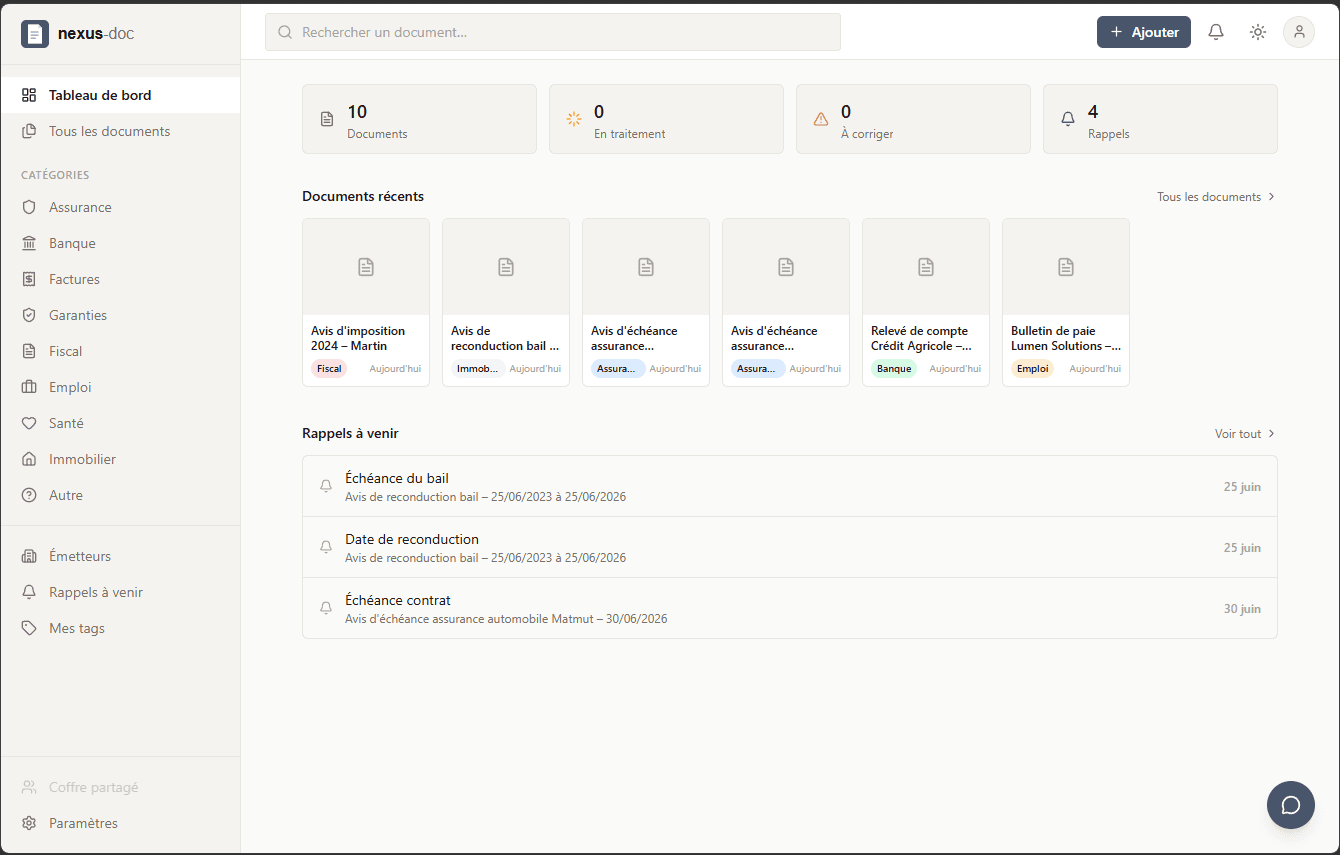
Task: Click the Emploi tag on Bulletin de paie card
Action: (1032, 369)
